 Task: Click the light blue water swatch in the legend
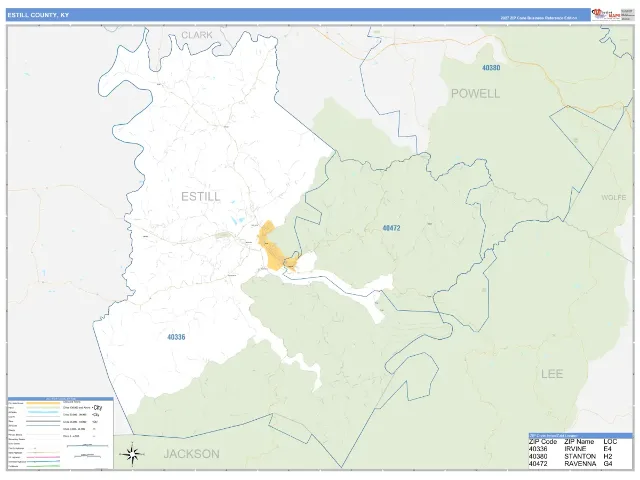(43, 412)
